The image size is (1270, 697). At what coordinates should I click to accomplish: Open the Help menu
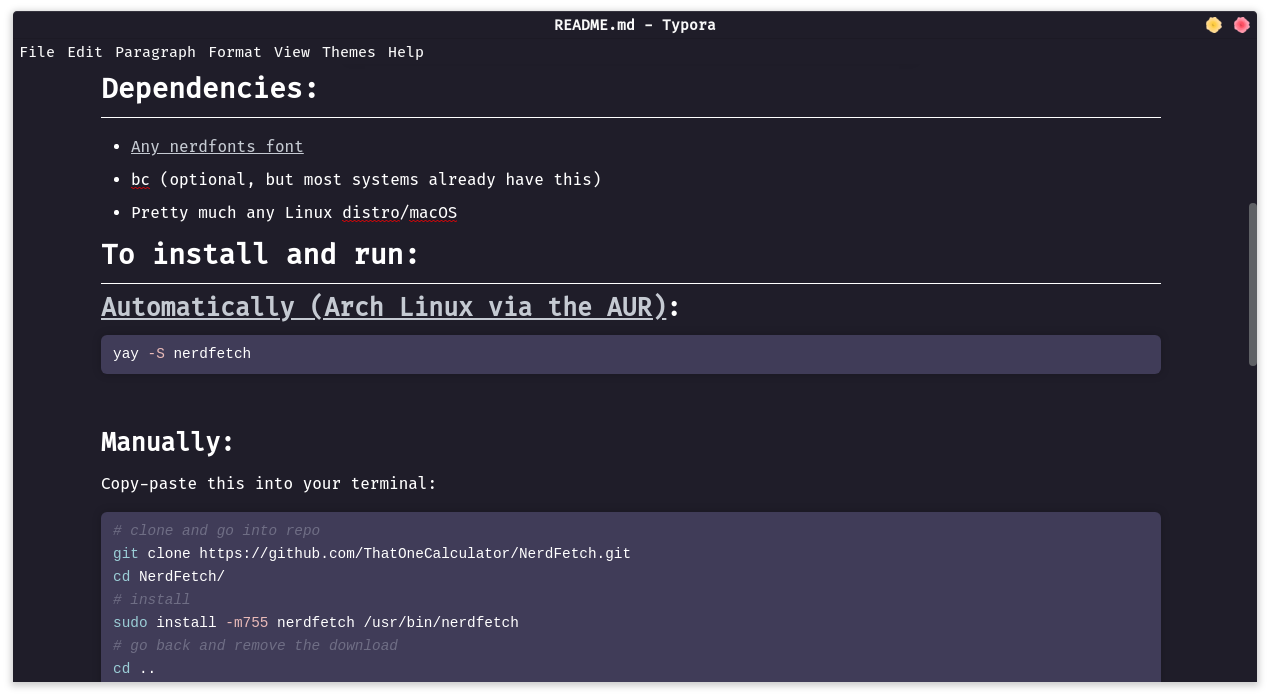click(406, 52)
